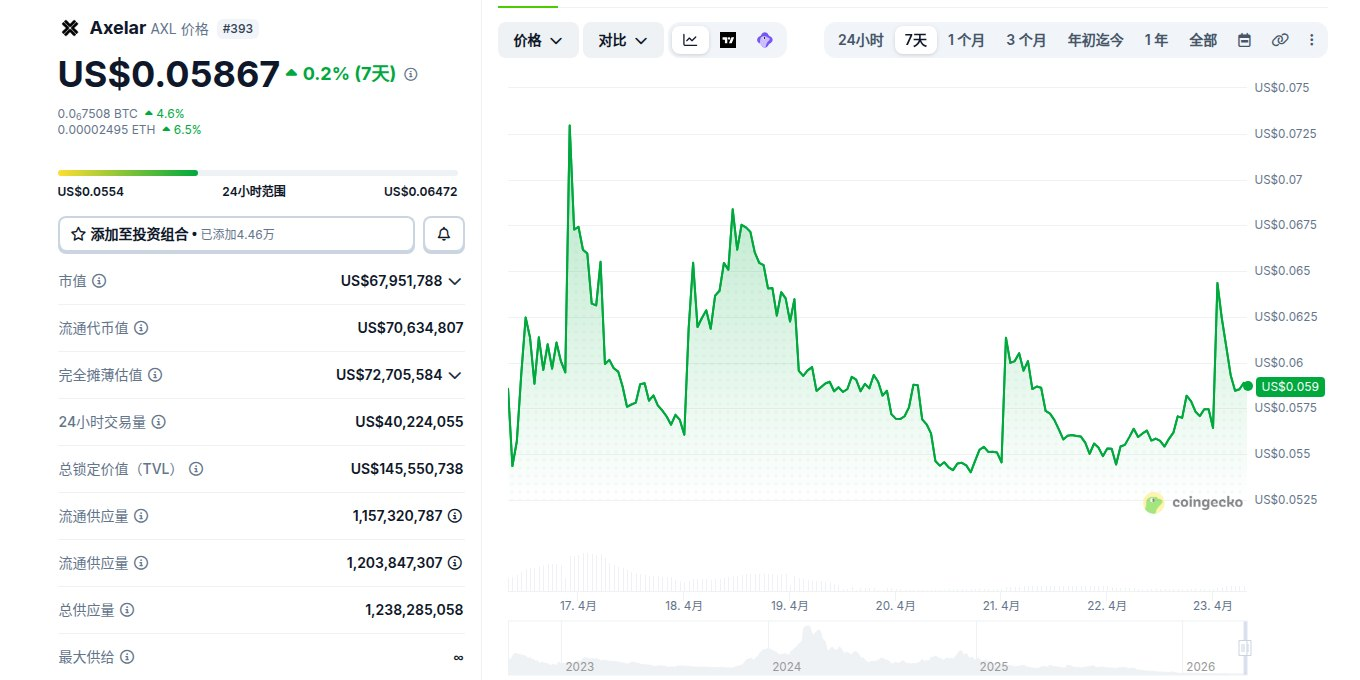
Task: Open the 价格 dropdown
Action: click(x=538, y=40)
